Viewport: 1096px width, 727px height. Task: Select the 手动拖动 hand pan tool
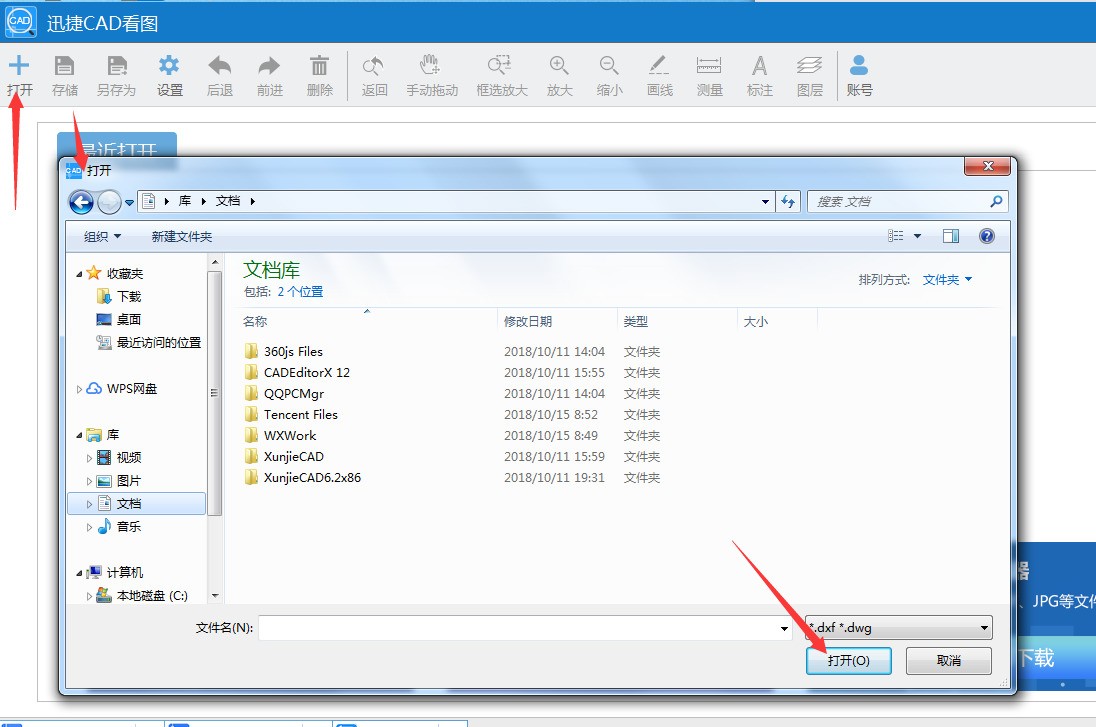point(431,67)
